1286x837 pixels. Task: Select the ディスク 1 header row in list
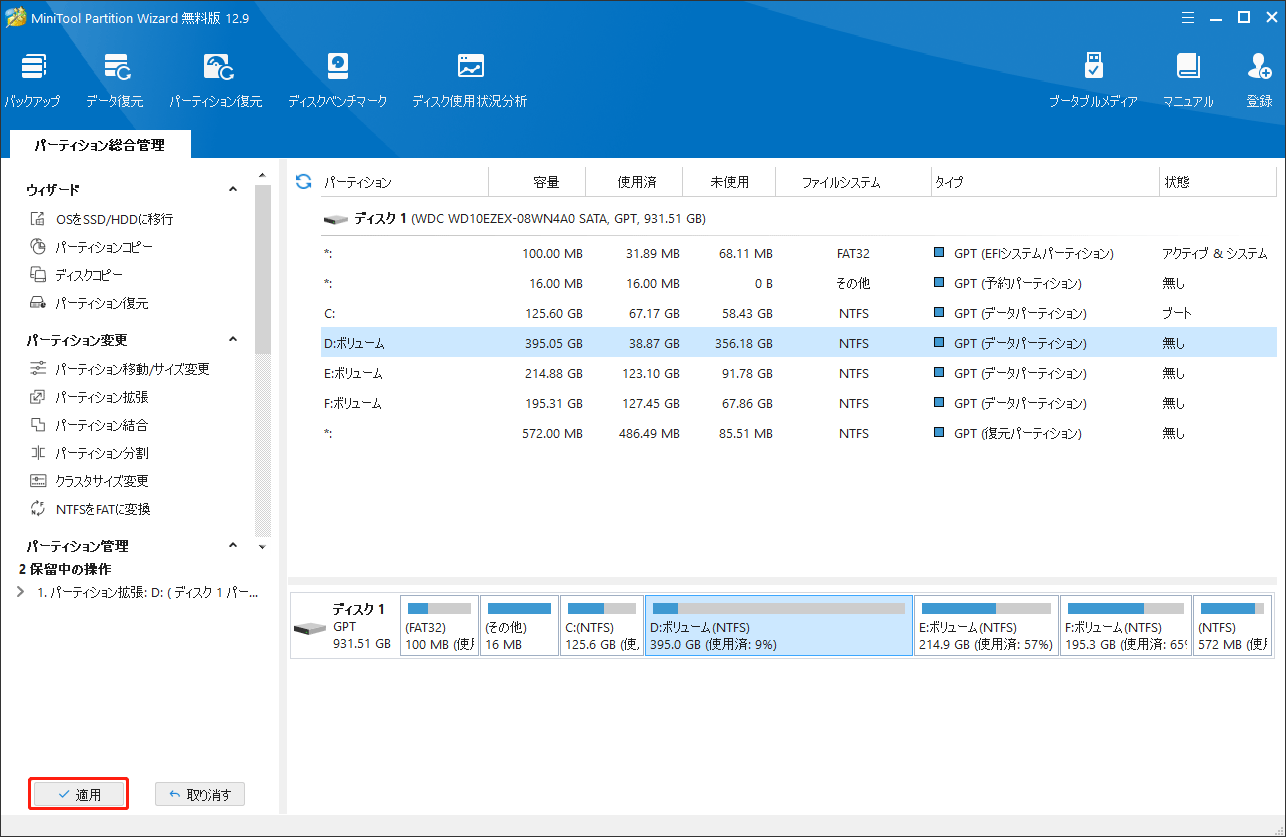pos(798,218)
